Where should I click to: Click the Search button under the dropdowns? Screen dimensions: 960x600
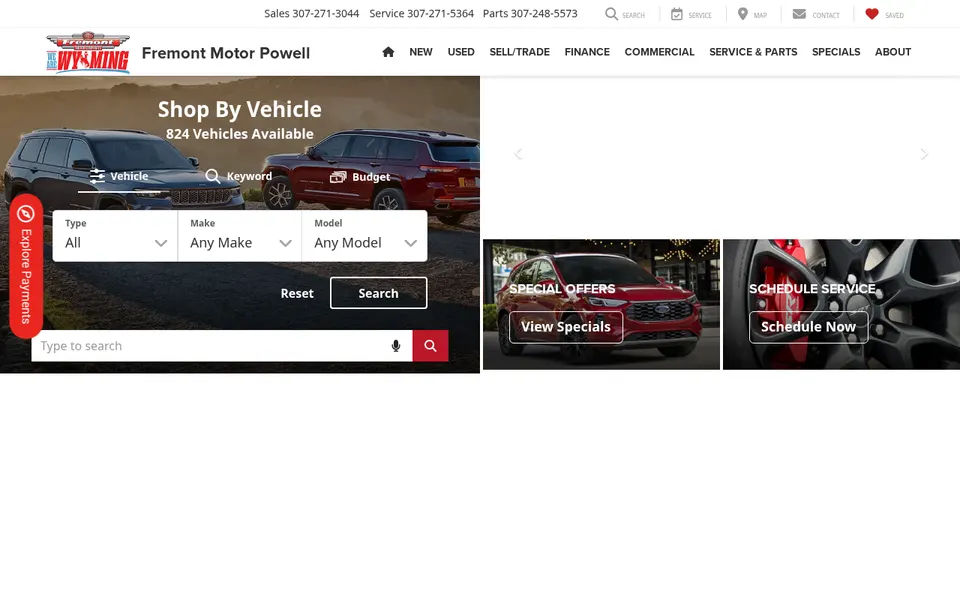[x=378, y=293]
